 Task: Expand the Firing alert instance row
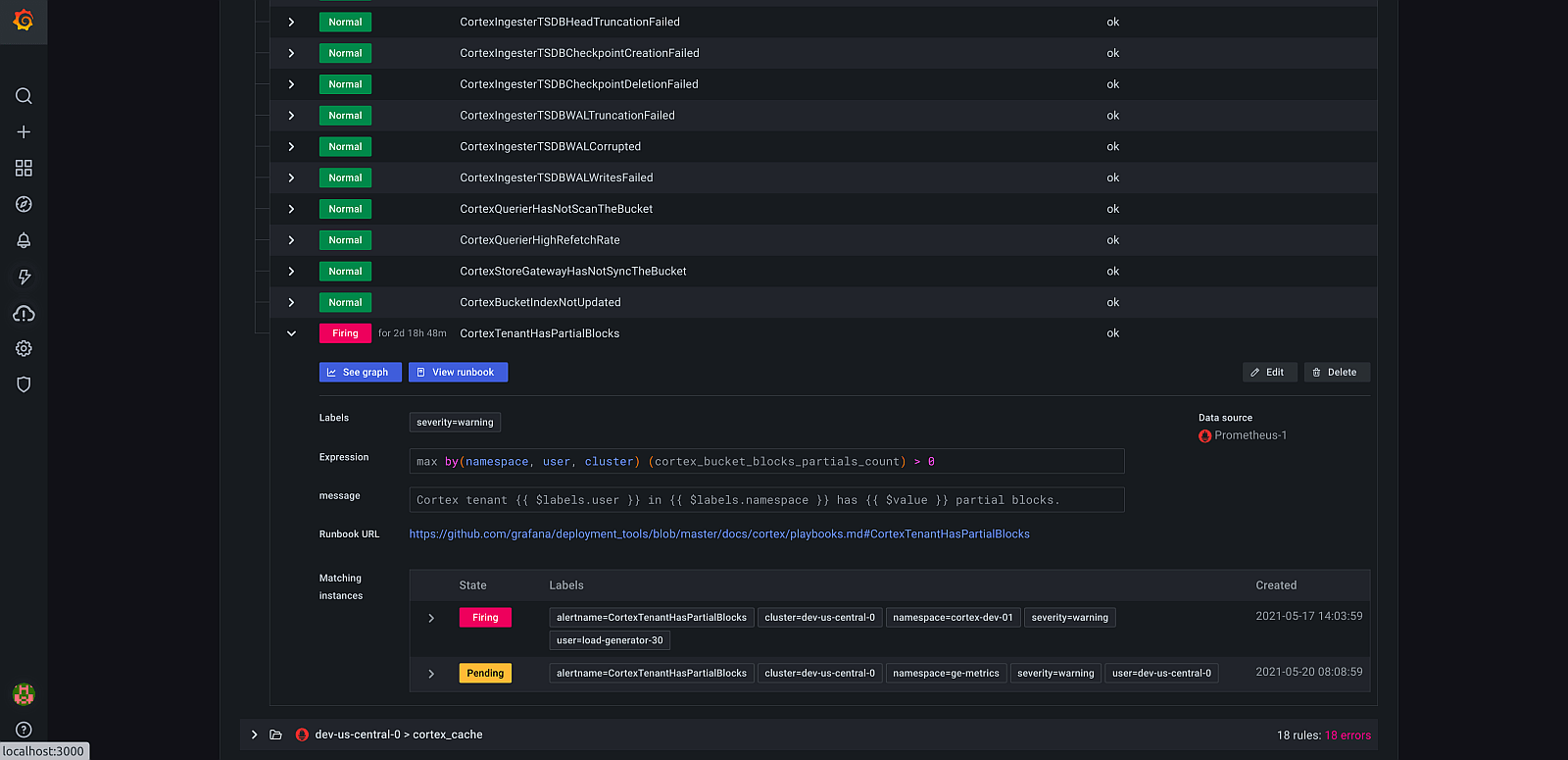click(x=431, y=618)
